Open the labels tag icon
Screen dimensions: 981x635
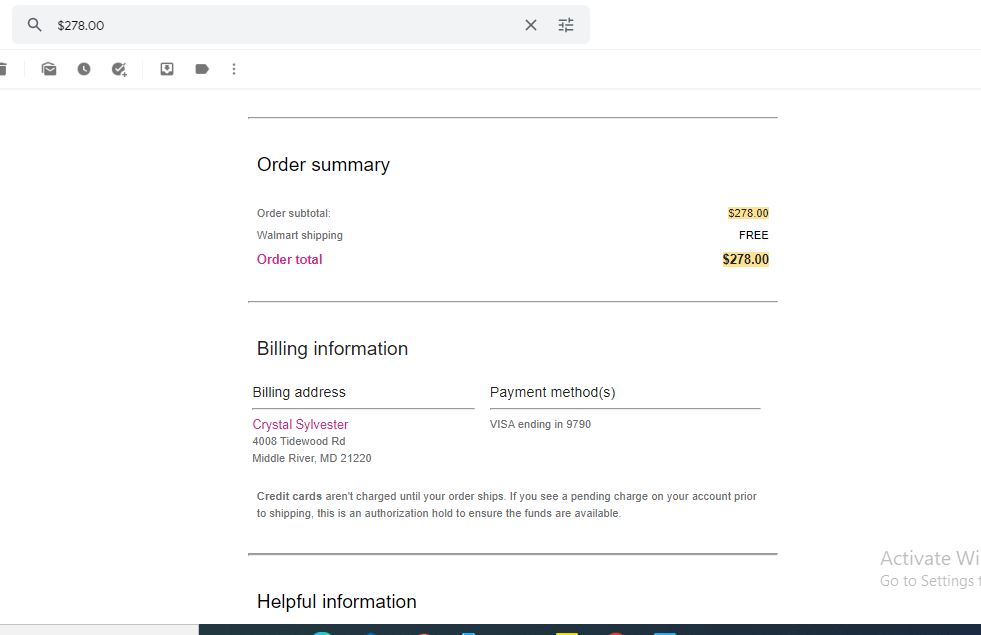(202, 69)
